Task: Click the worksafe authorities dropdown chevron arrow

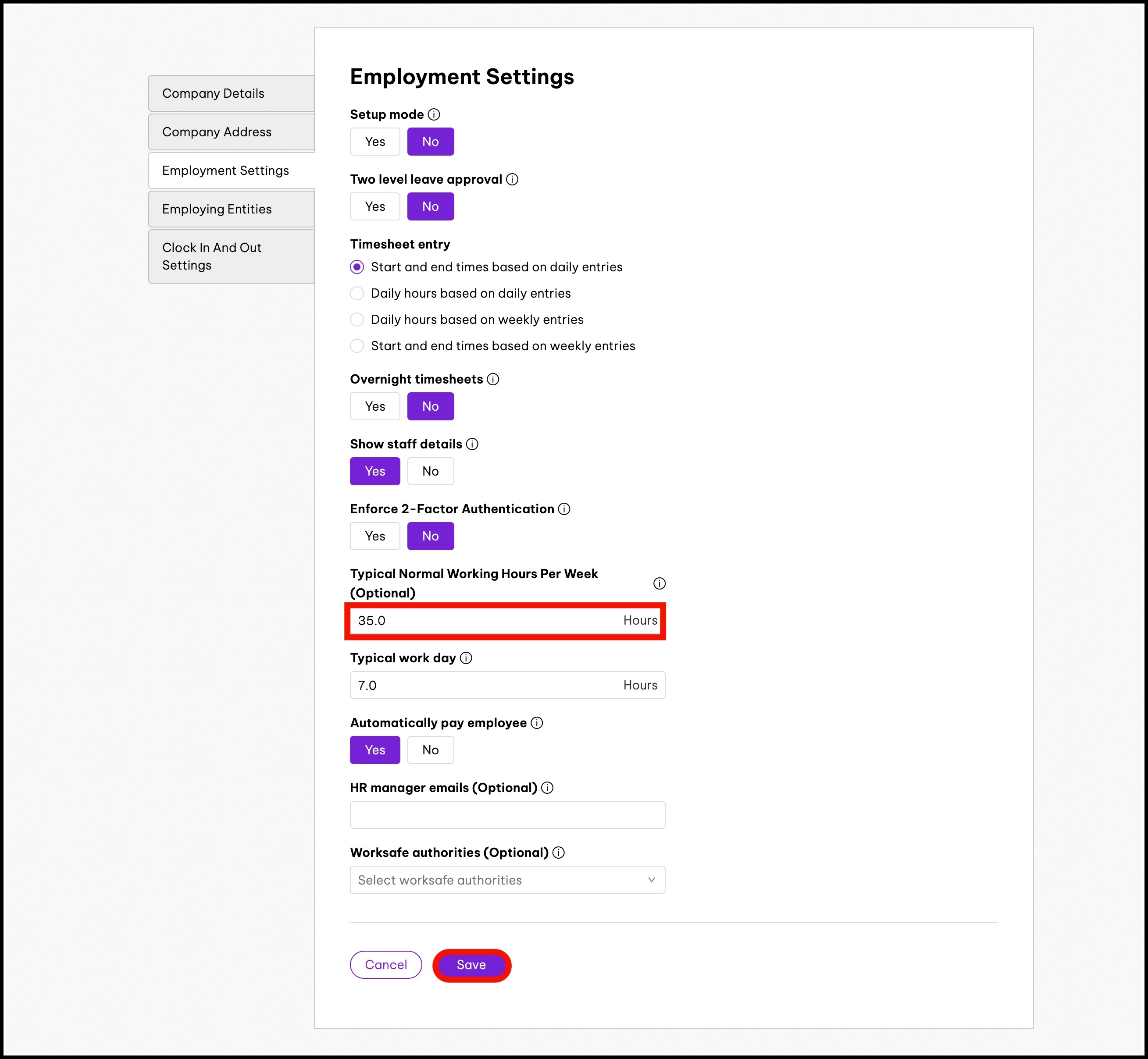Action: pyautogui.click(x=651, y=880)
